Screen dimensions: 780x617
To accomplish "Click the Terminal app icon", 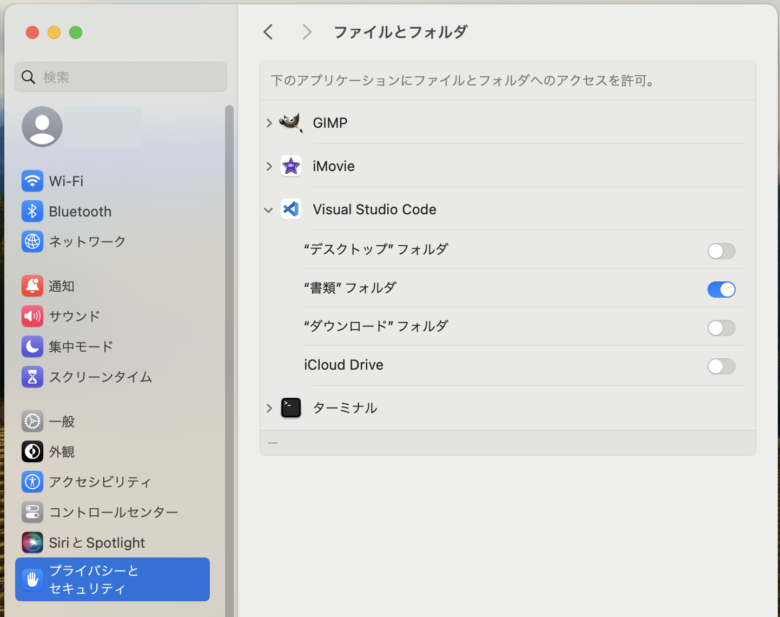I will pos(291,408).
